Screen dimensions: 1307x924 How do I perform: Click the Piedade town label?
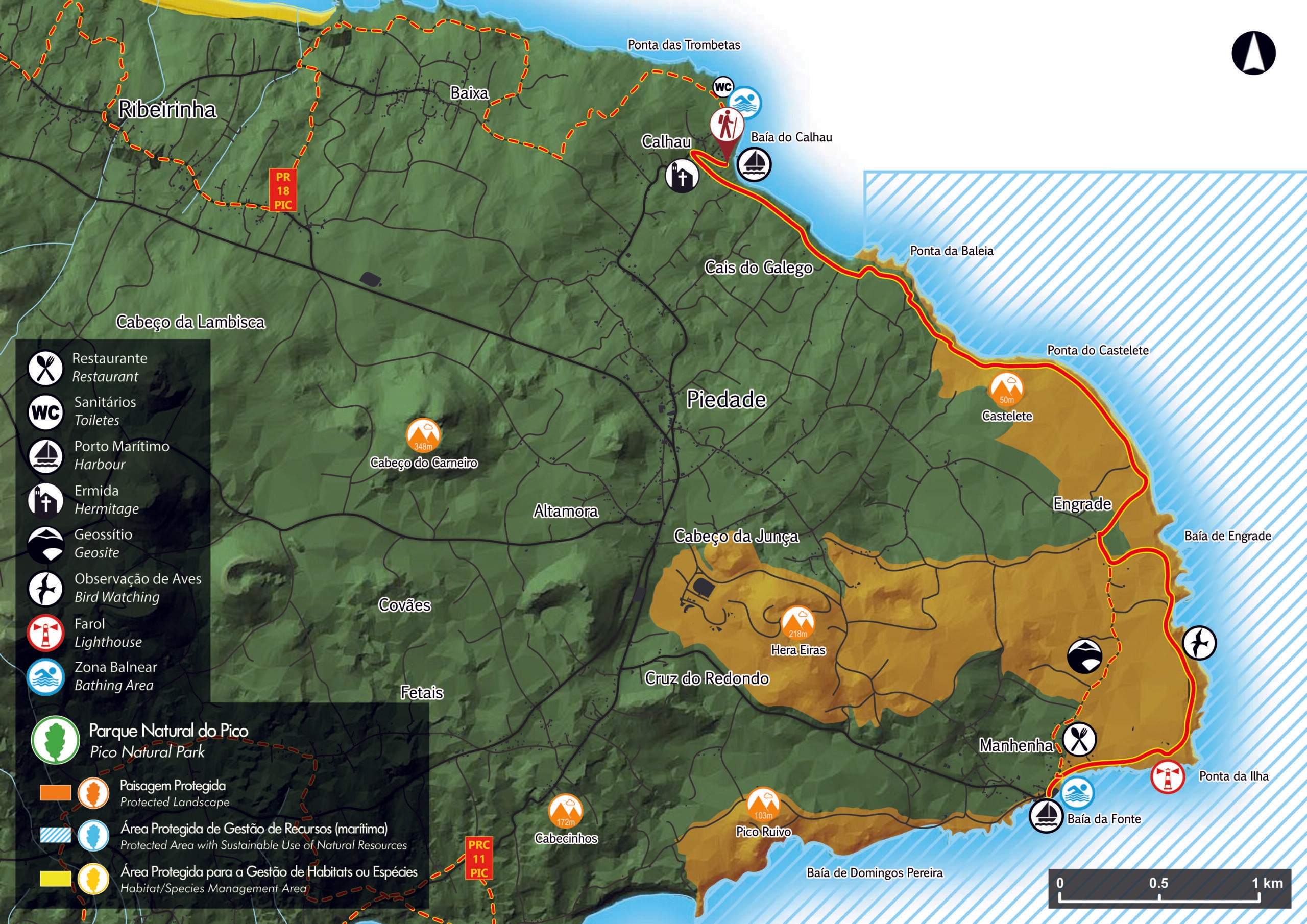tap(726, 400)
